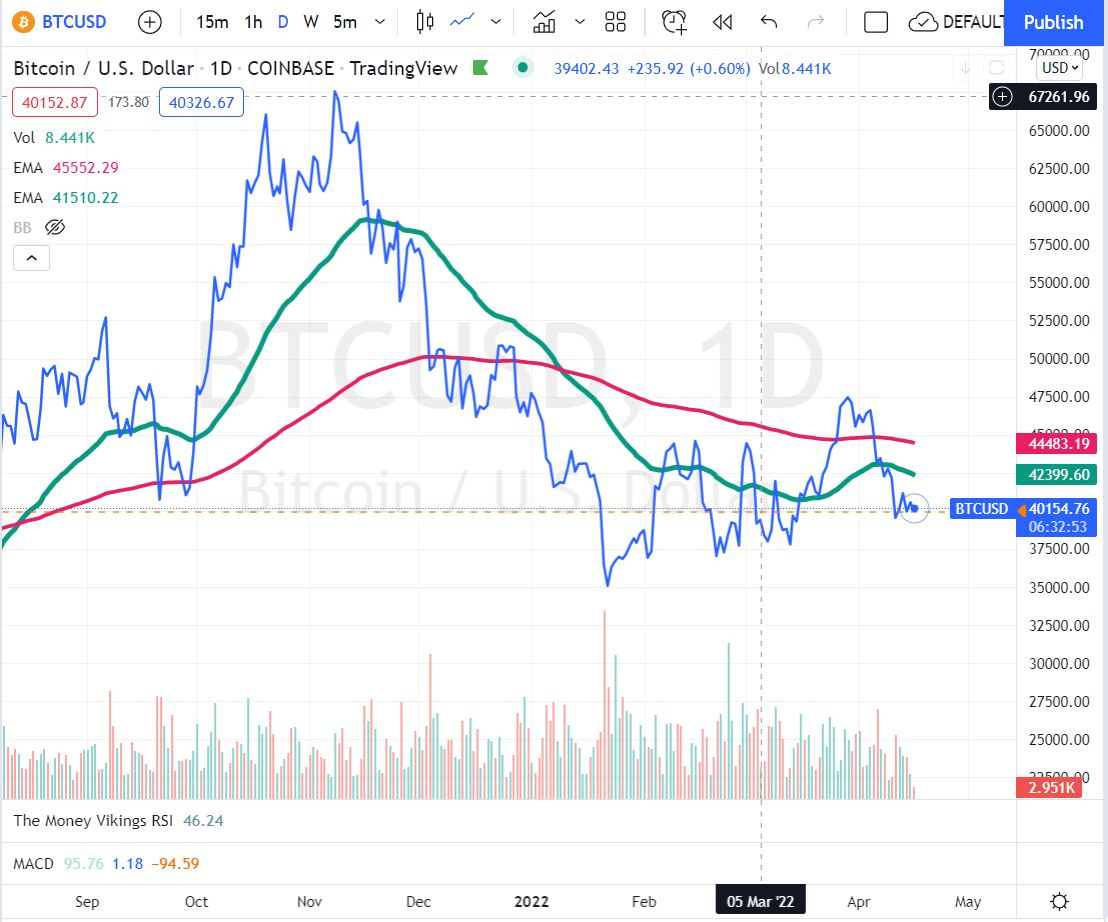Select the EMA 45552.29 indicator legend
This screenshot has height=922, width=1108.
point(66,167)
